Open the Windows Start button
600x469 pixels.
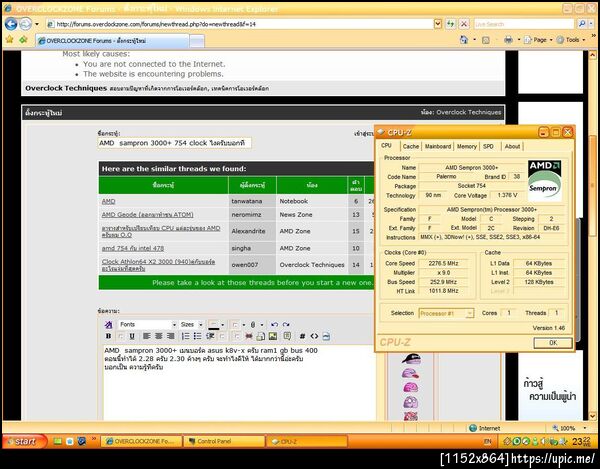coord(24,441)
